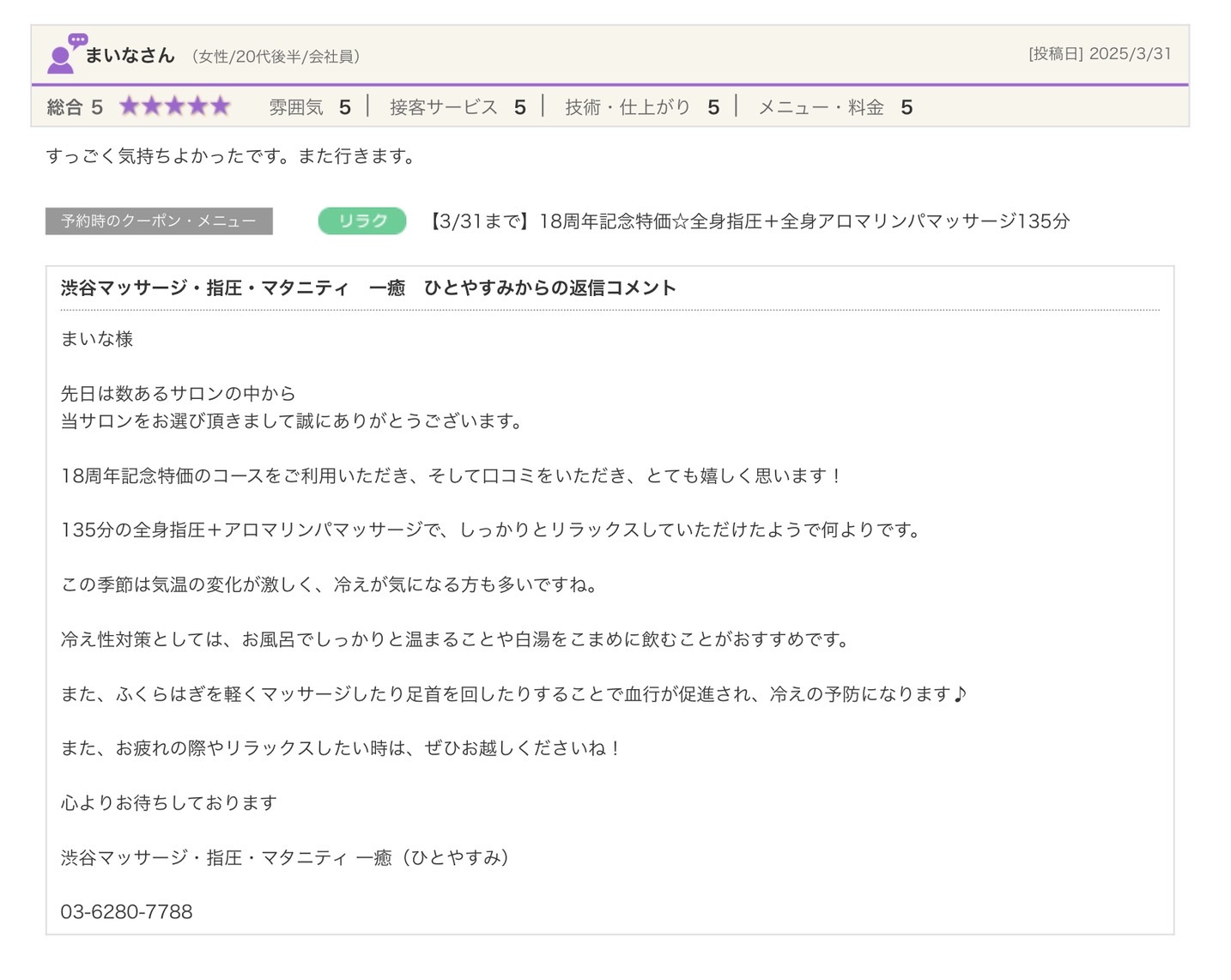Click the greeting まいな様 in the reply
The image size is (1231, 980).
tap(97, 339)
